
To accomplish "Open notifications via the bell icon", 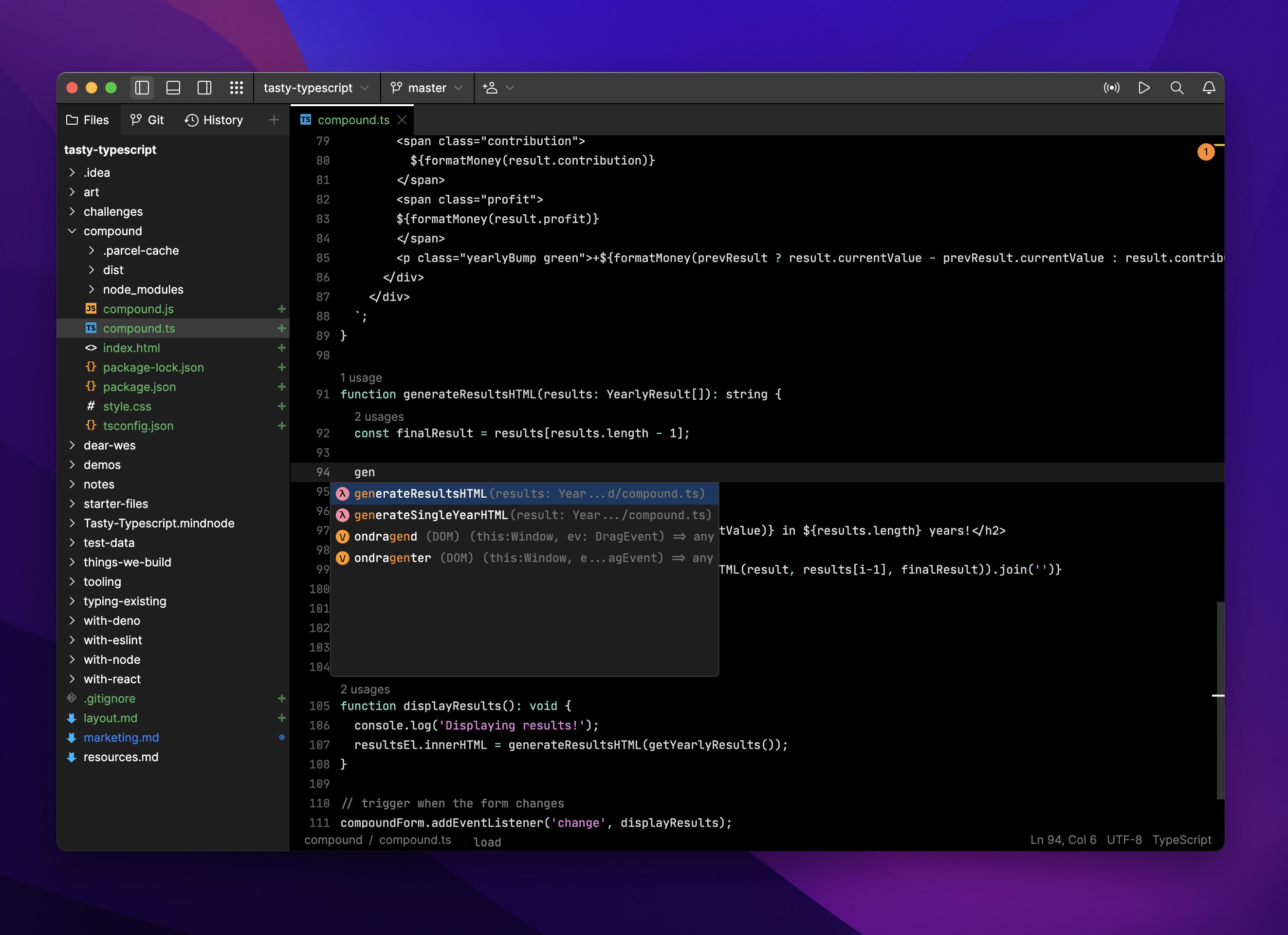I will point(1209,88).
